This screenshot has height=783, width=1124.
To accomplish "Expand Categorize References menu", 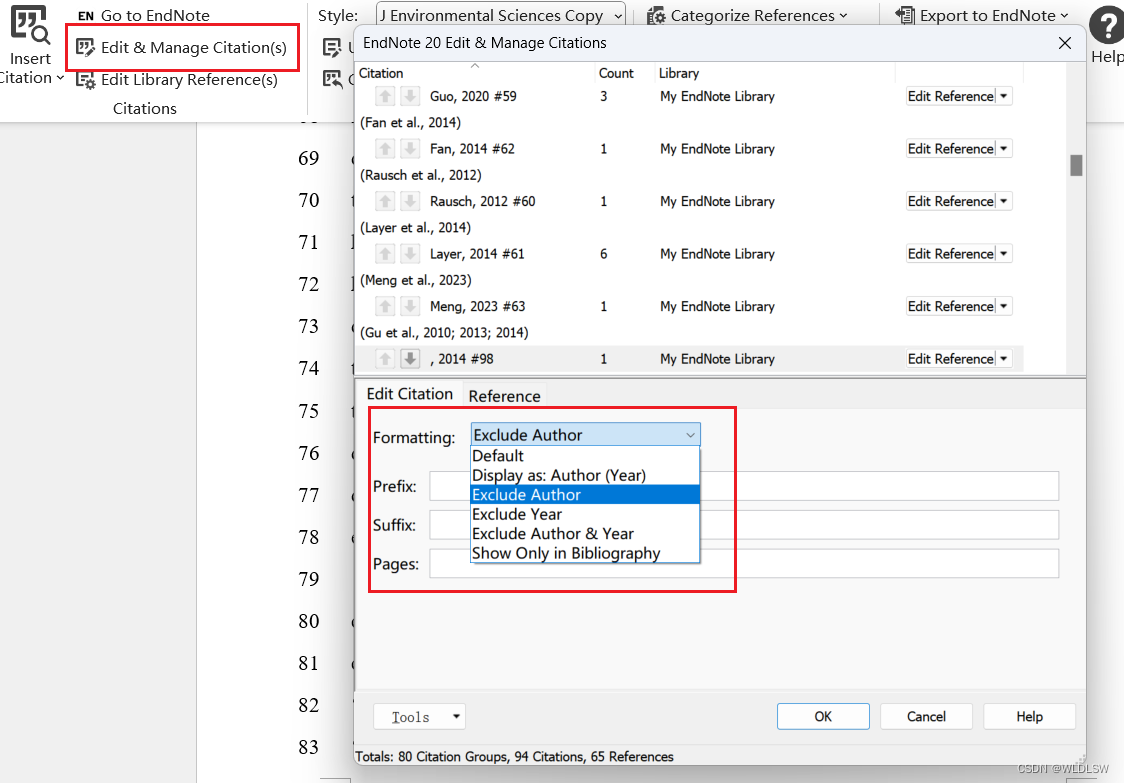I will (747, 15).
